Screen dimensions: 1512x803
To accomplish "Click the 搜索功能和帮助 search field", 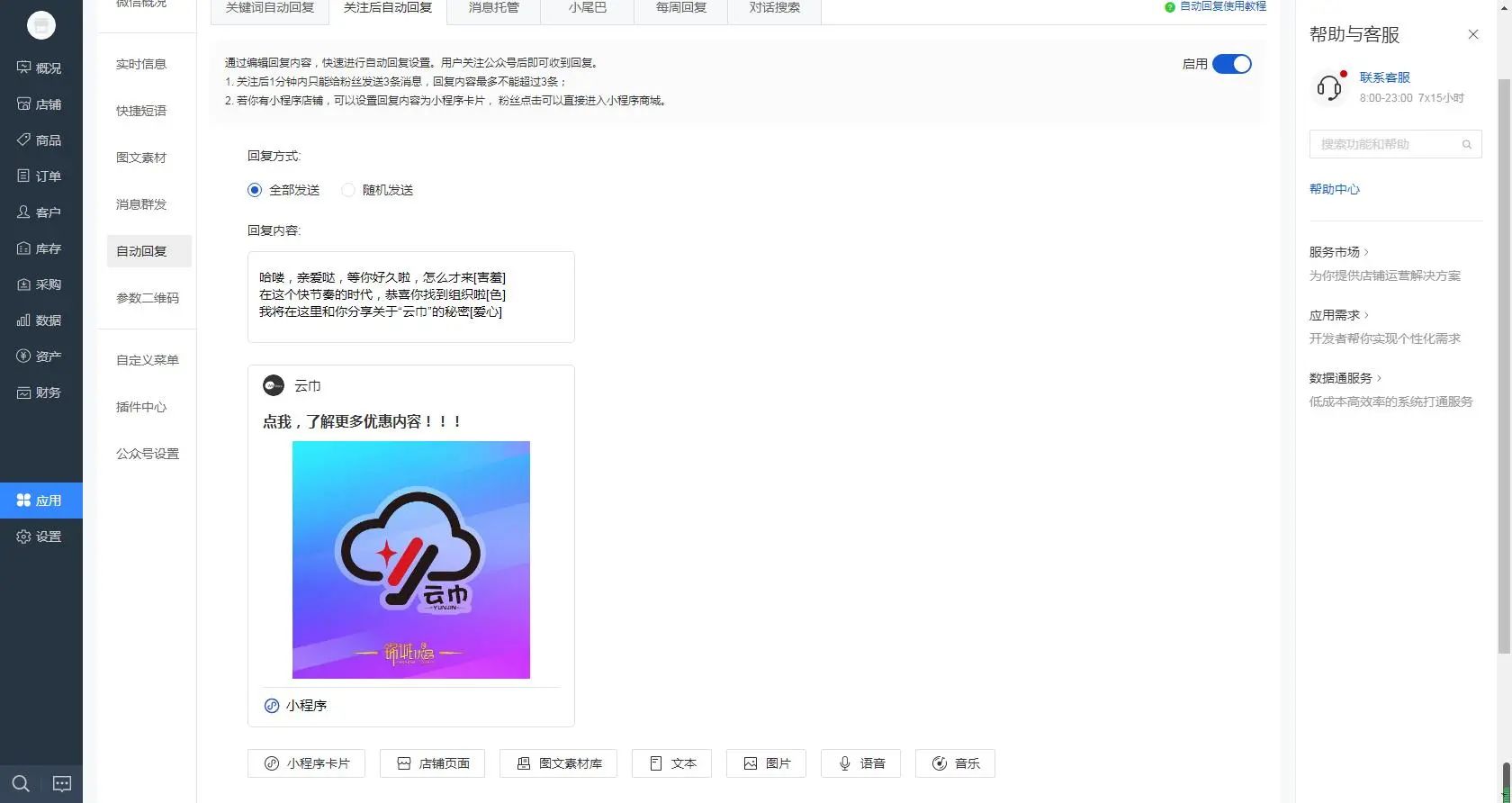I will coord(1395,144).
